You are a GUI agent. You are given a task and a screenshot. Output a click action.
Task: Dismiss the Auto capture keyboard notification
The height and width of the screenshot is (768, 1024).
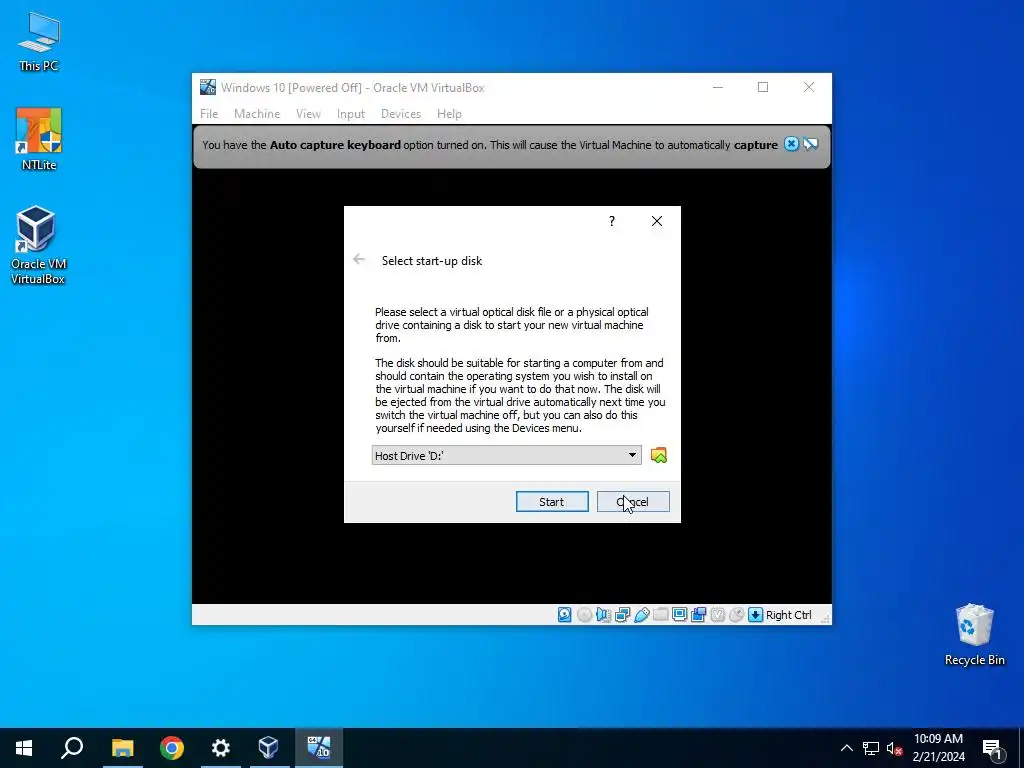click(x=791, y=144)
